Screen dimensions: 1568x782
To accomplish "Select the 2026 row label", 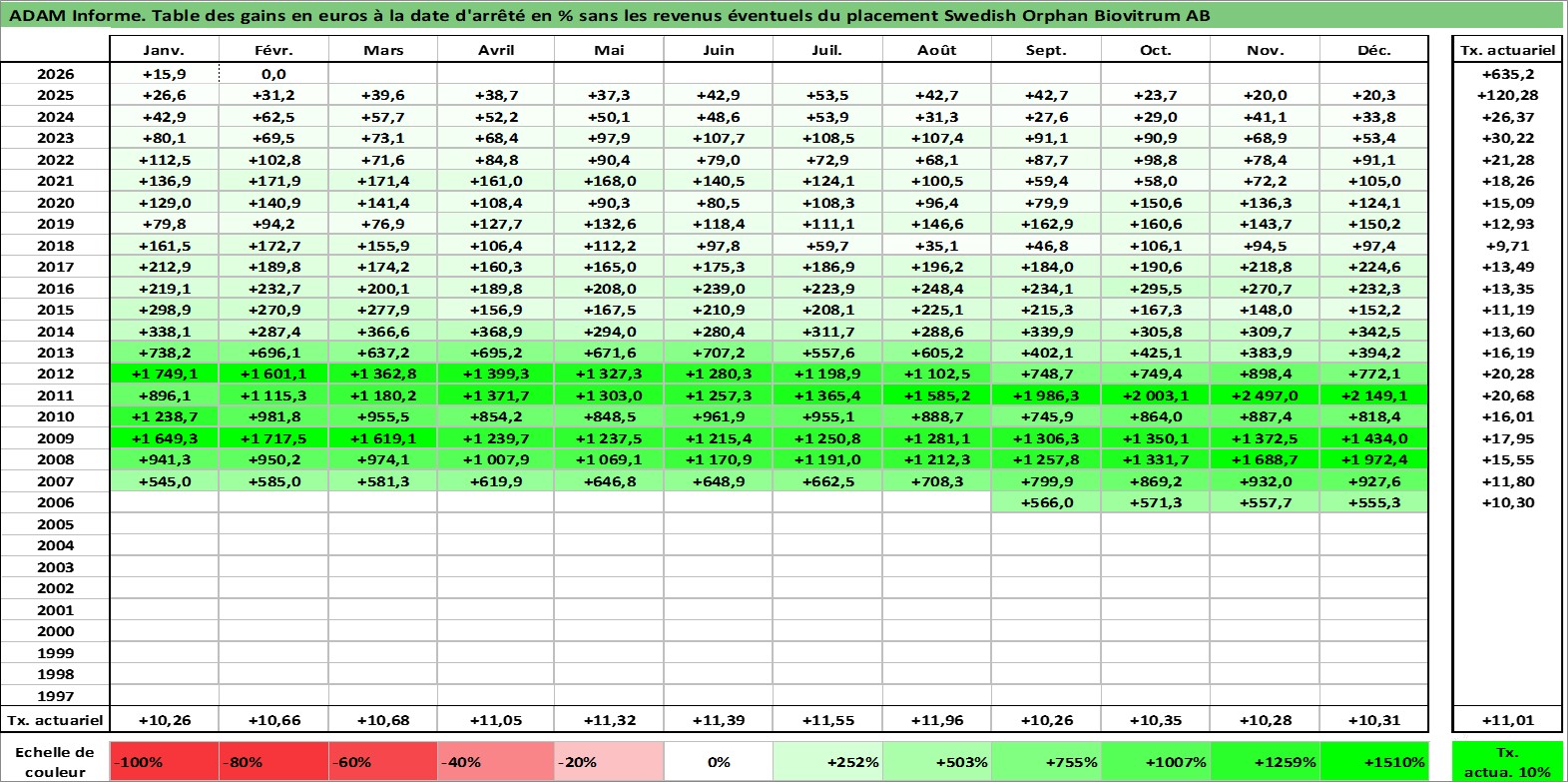I will pos(55,74).
